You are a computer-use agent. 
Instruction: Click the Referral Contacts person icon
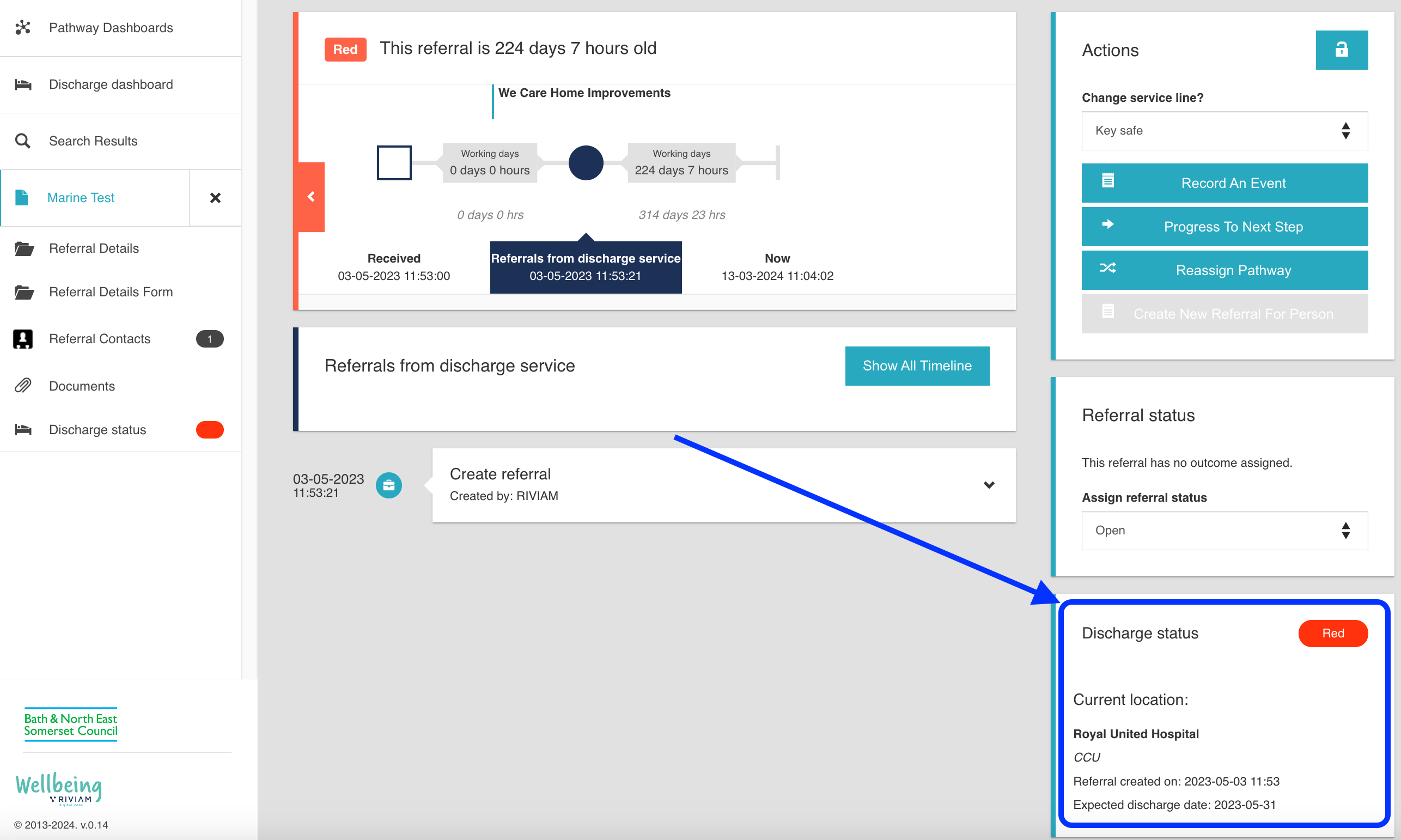(23, 338)
